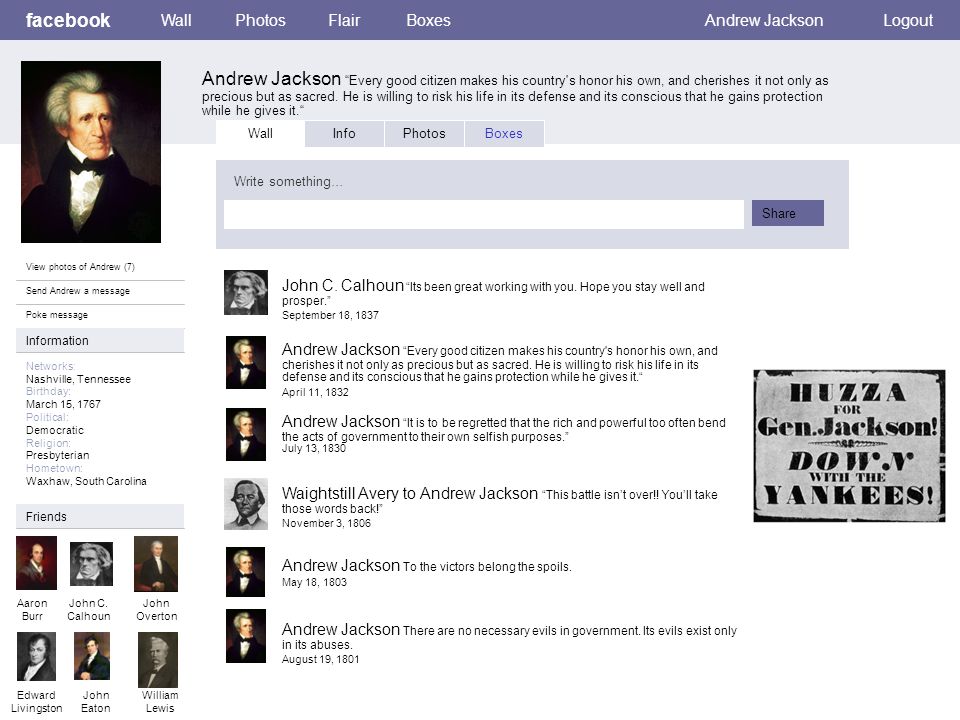This screenshot has height=720, width=960.
Task: Click Nashville, Tennessee network value
Action: 78,379
